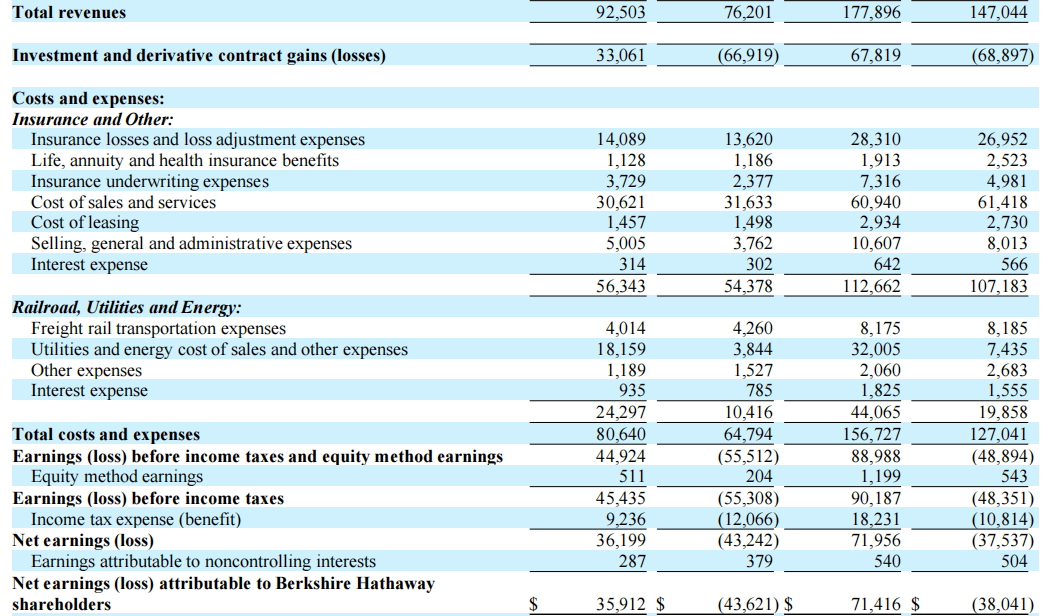The height and width of the screenshot is (616, 1052).
Task: Click the Total costs and expenses label
Action: [106, 434]
